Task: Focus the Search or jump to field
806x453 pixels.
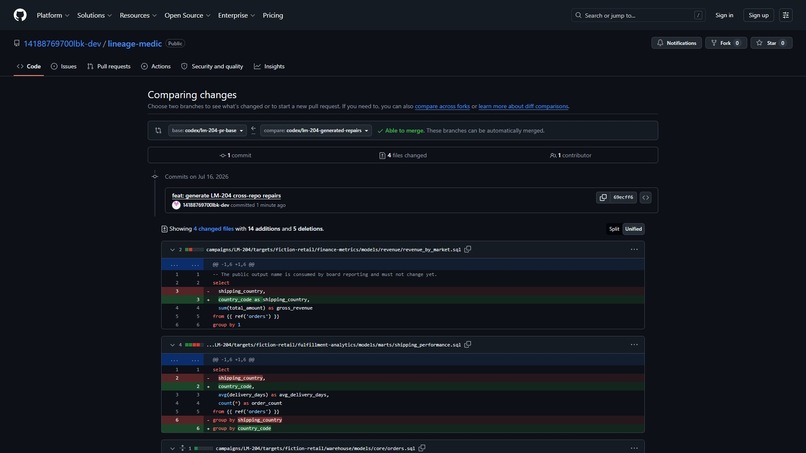Action: click(x=638, y=15)
